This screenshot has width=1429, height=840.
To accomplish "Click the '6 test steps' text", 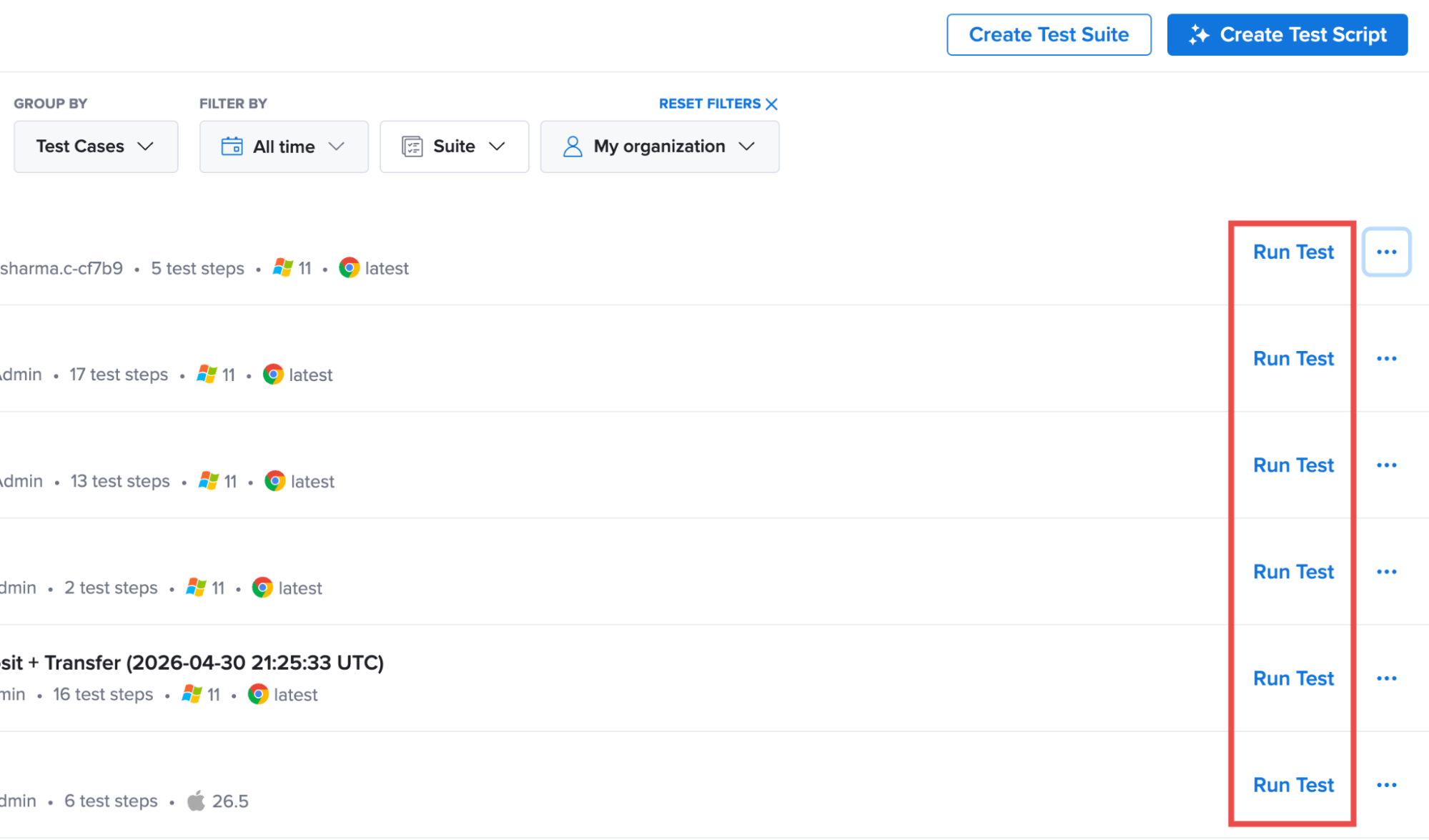I will (111, 801).
